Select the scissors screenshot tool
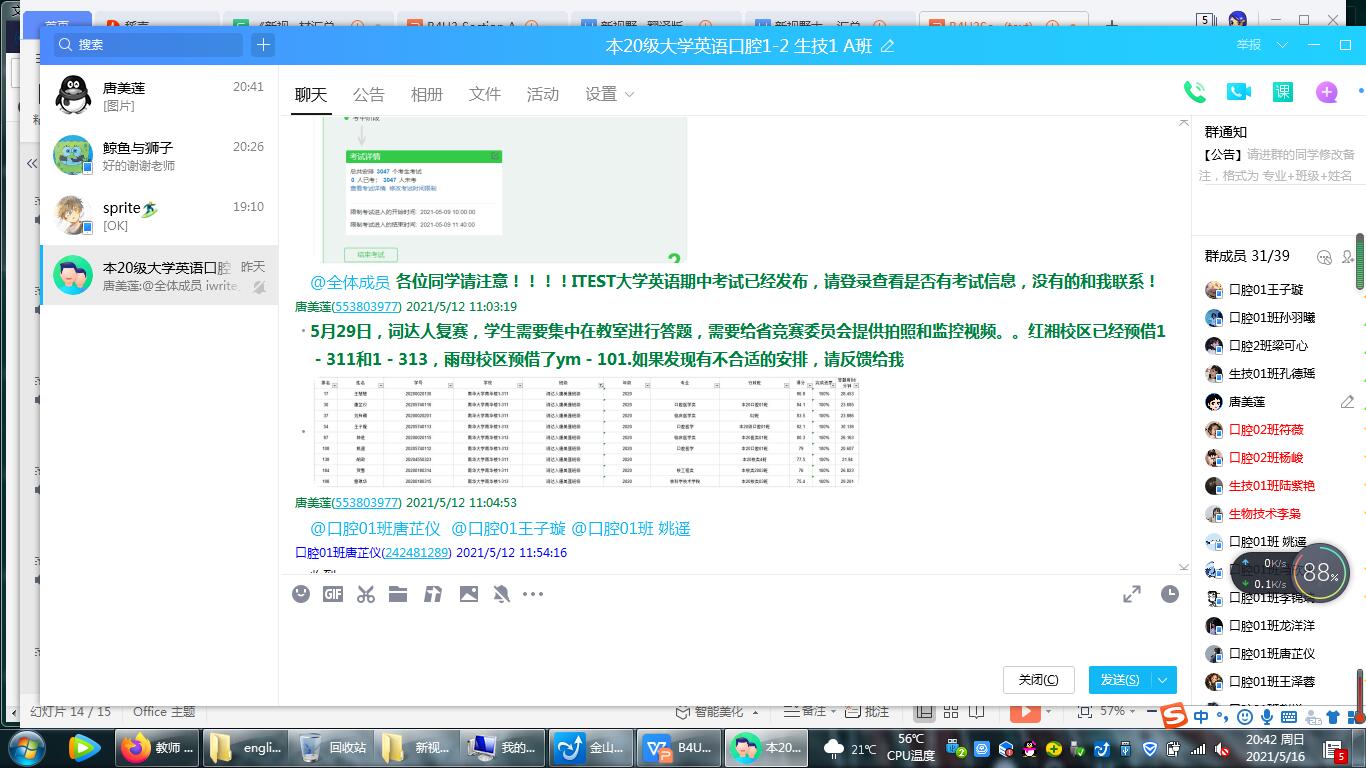Screen dimensions: 1366x768 366,594
